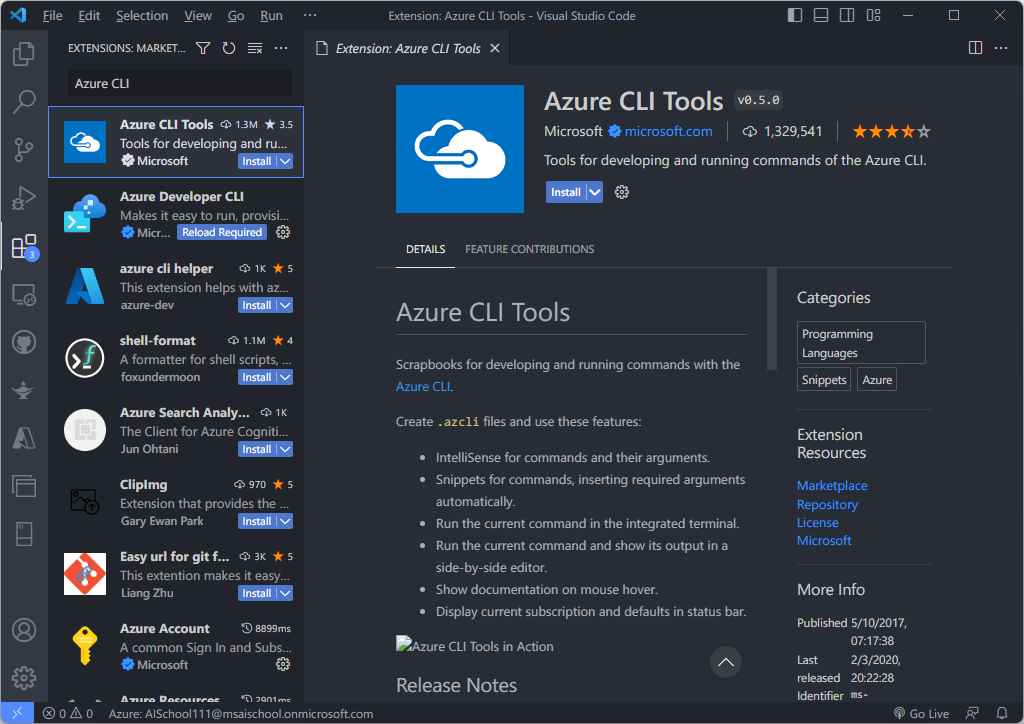Show more menus via title bar ellipsis
The width and height of the screenshot is (1024, 724).
310,15
